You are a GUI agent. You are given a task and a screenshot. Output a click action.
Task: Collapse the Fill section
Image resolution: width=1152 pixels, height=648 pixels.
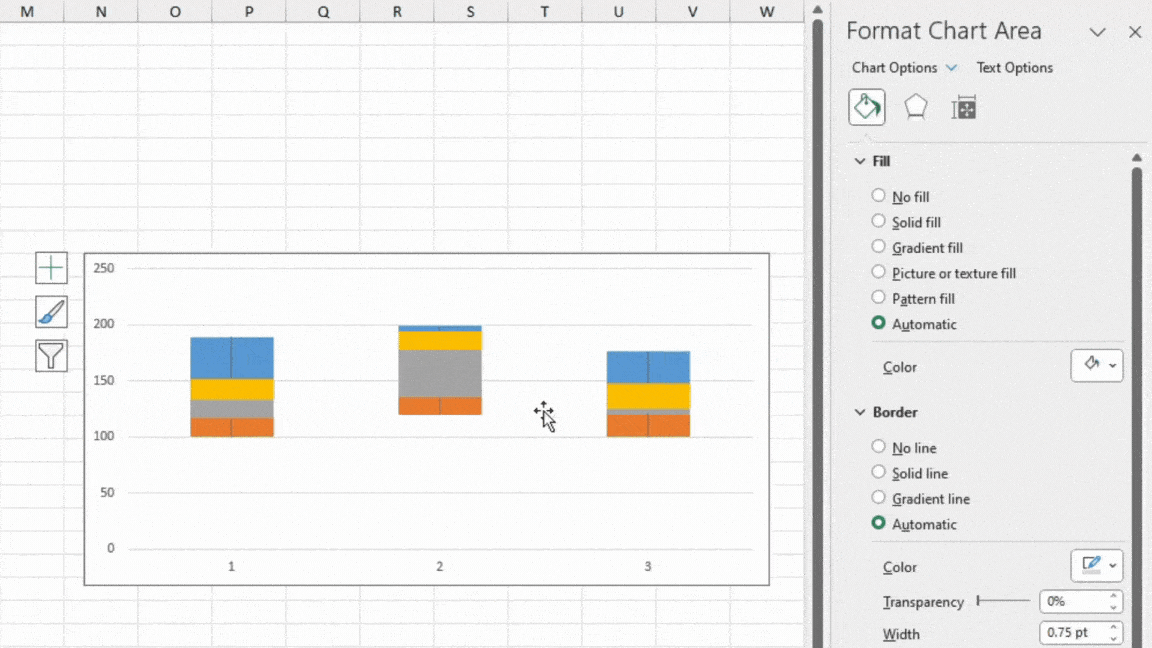pos(859,160)
